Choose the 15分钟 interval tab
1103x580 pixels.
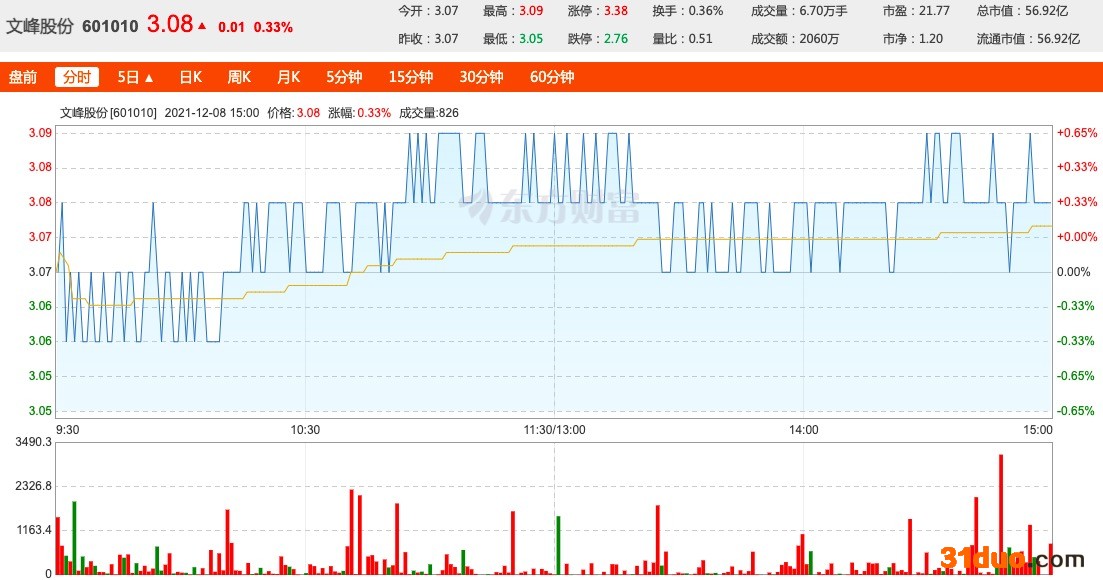(x=411, y=77)
